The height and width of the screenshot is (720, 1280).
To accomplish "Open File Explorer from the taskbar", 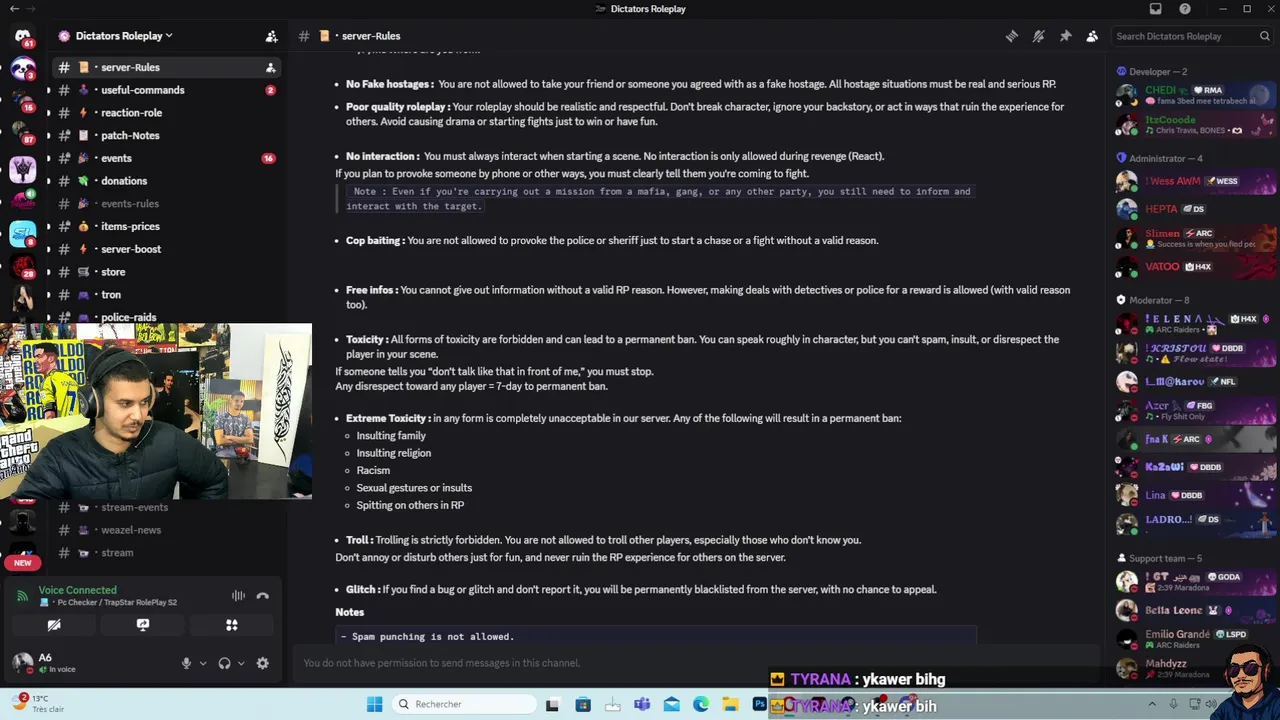I will pos(730,704).
